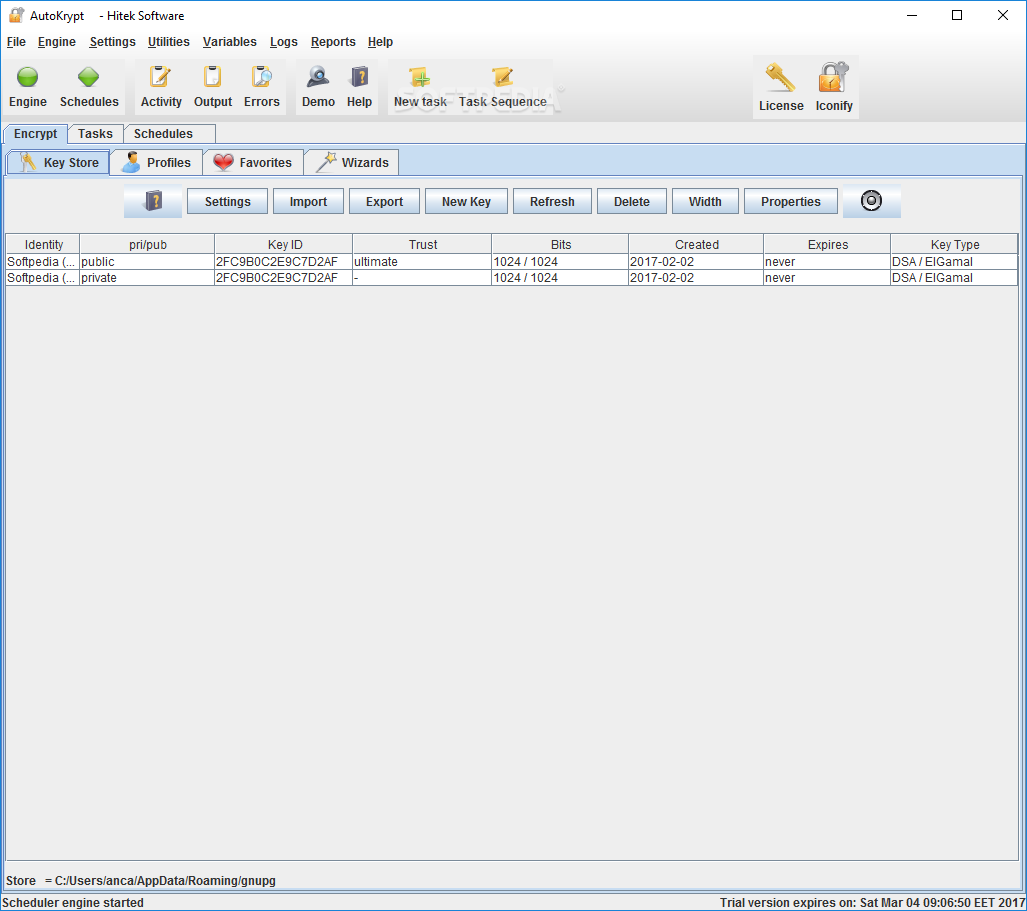Click the Created column header
Image resolution: width=1027 pixels, height=911 pixels.
click(x=696, y=244)
